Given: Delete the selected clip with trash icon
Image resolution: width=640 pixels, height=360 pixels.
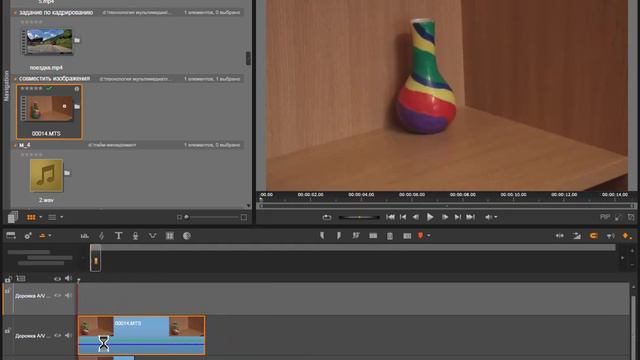Looking at the screenshot, I should click(390, 236).
